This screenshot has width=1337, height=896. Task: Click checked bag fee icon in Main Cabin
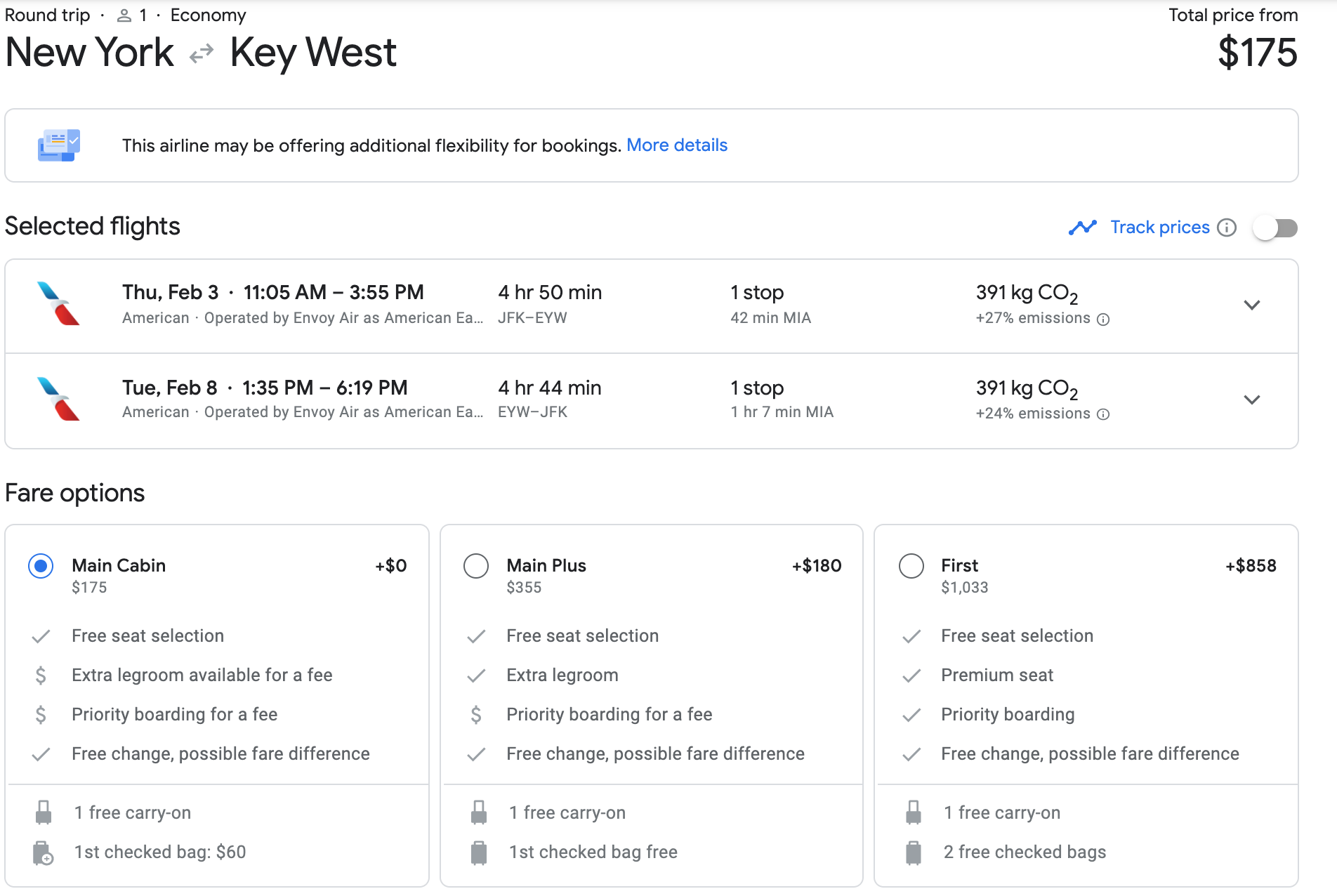43,853
